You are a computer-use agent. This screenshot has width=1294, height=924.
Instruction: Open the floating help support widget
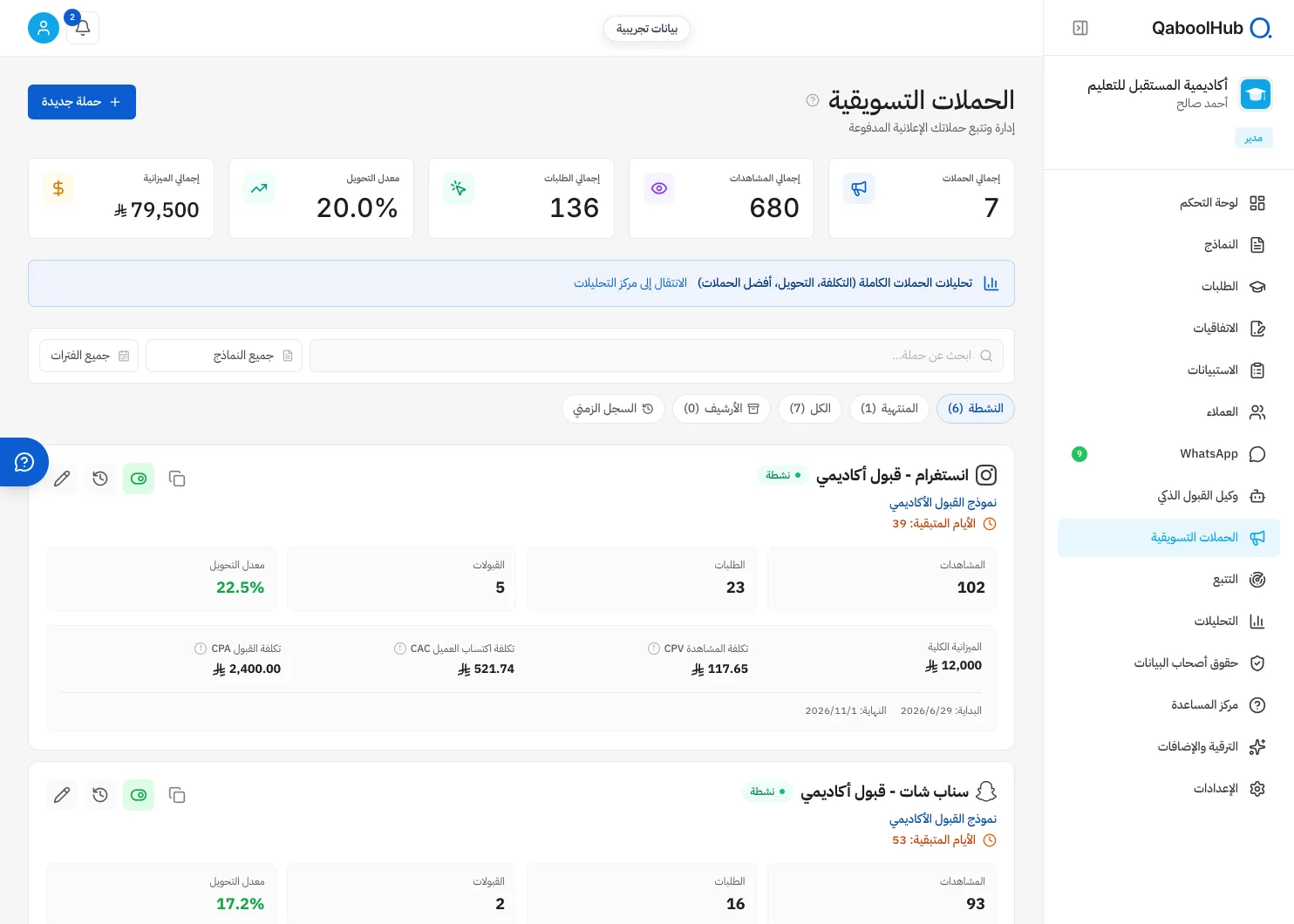24,462
